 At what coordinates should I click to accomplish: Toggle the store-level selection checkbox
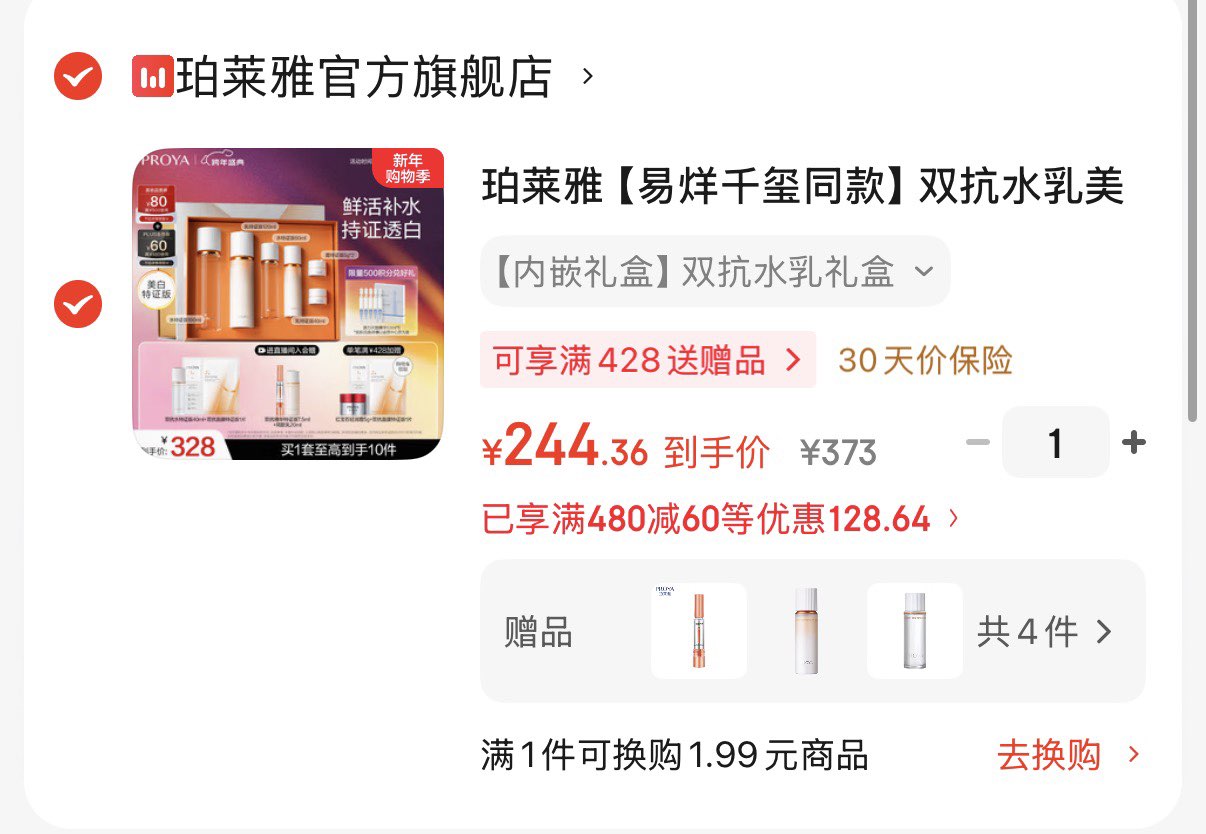(78, 77)
